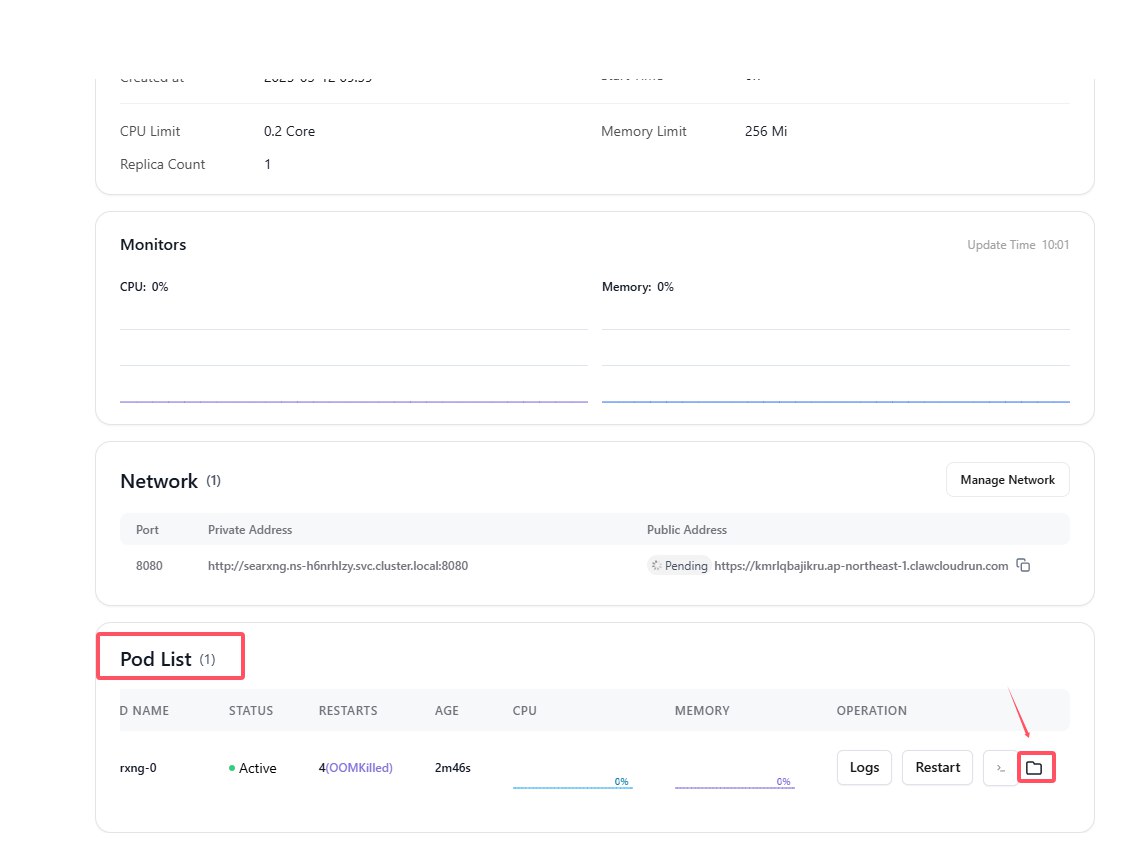This screenshot has height=852, width=1125.
Task: Restart the rxng-0 pod
Action: coord(937,767)
